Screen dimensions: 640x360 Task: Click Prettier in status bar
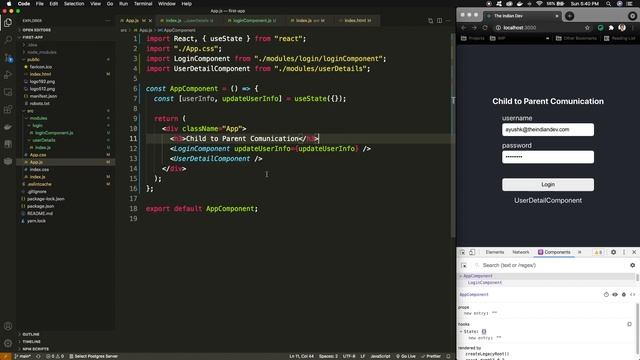click(431, 356)
